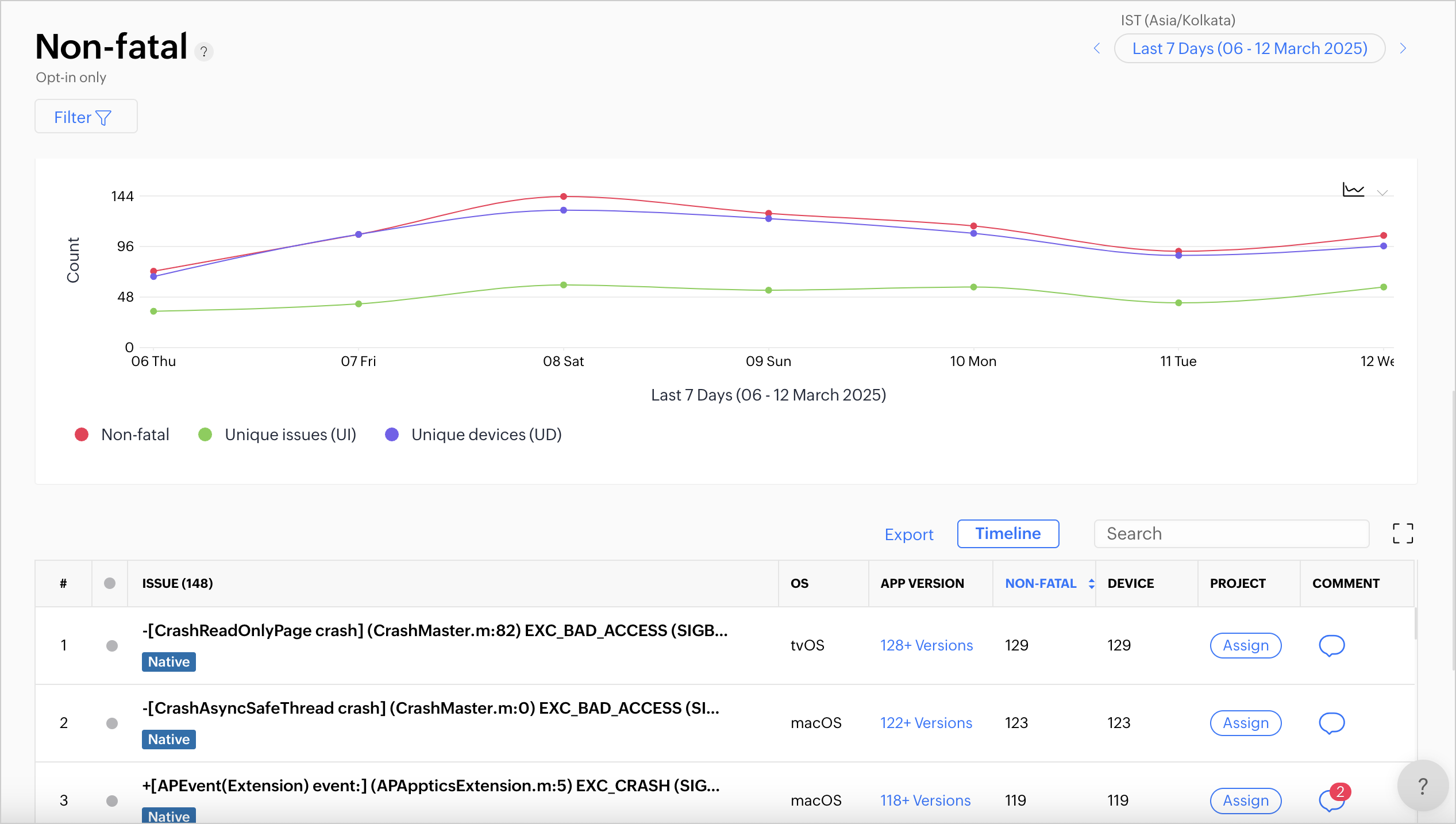Enter fullscreen with the expand icon

point(1403,534)
